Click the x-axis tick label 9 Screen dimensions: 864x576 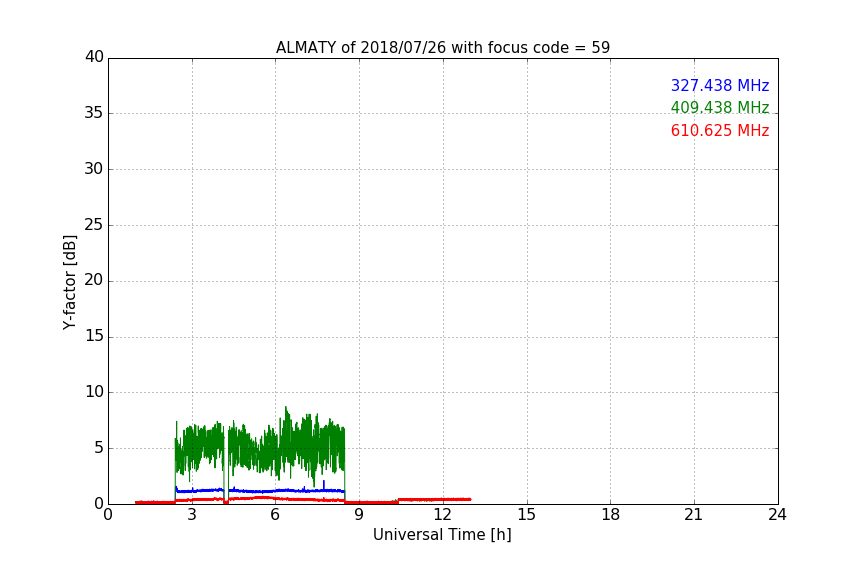coord(359,515)
